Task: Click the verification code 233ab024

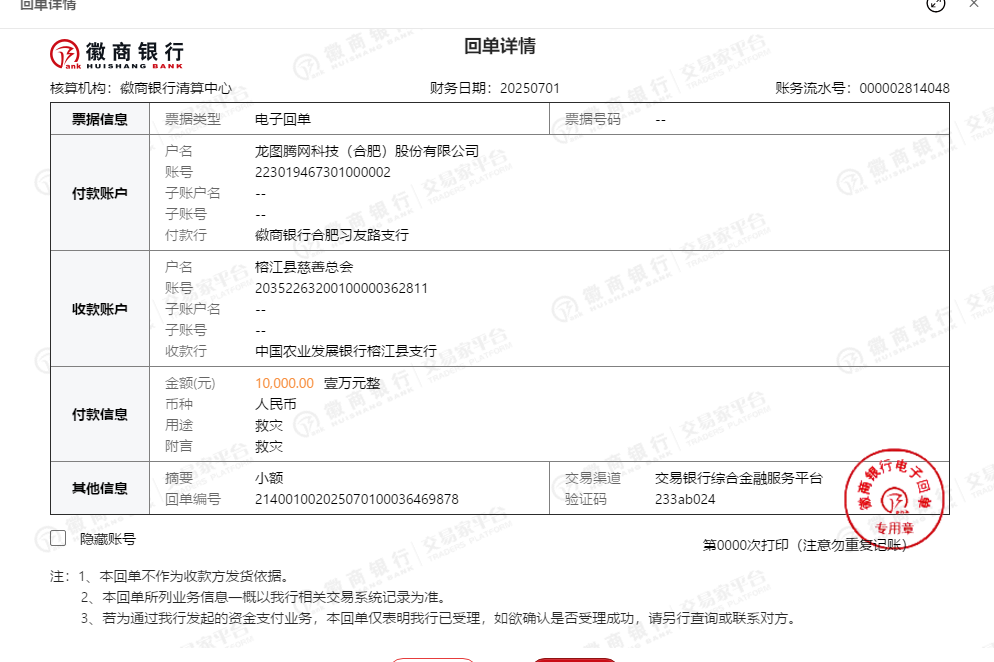Action: [685, 499]
